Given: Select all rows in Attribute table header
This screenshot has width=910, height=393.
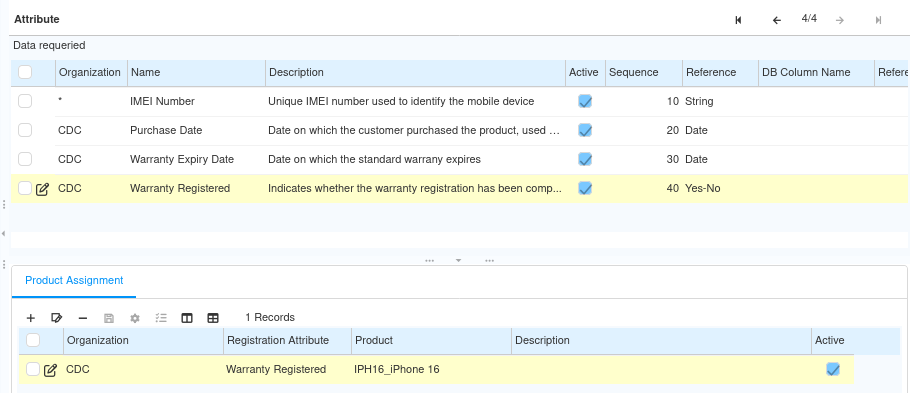Looking at the screenshot, I should click(x=25, y=72).
